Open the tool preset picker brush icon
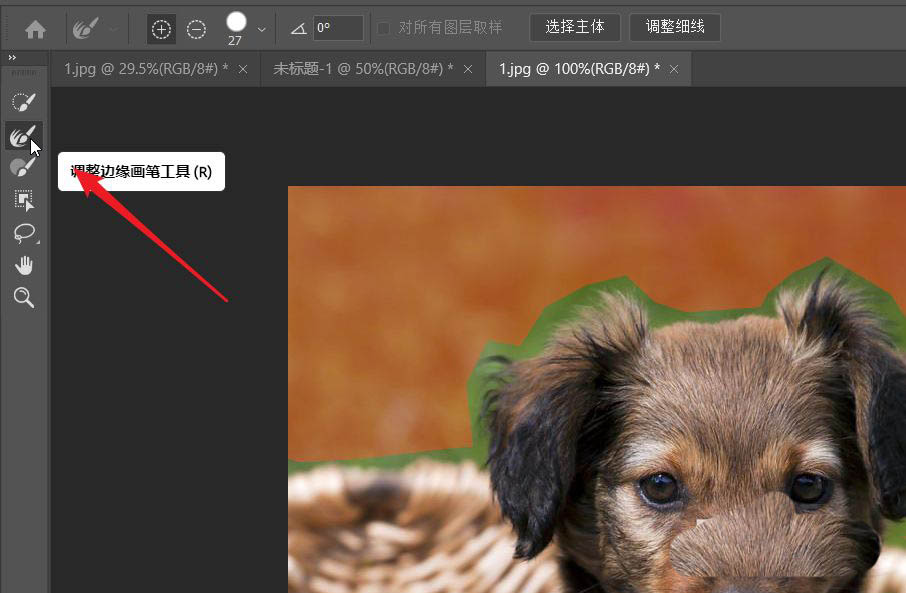The height and width of the screenshot is (593, 906). pyautogui.click(x=86, y=28)
